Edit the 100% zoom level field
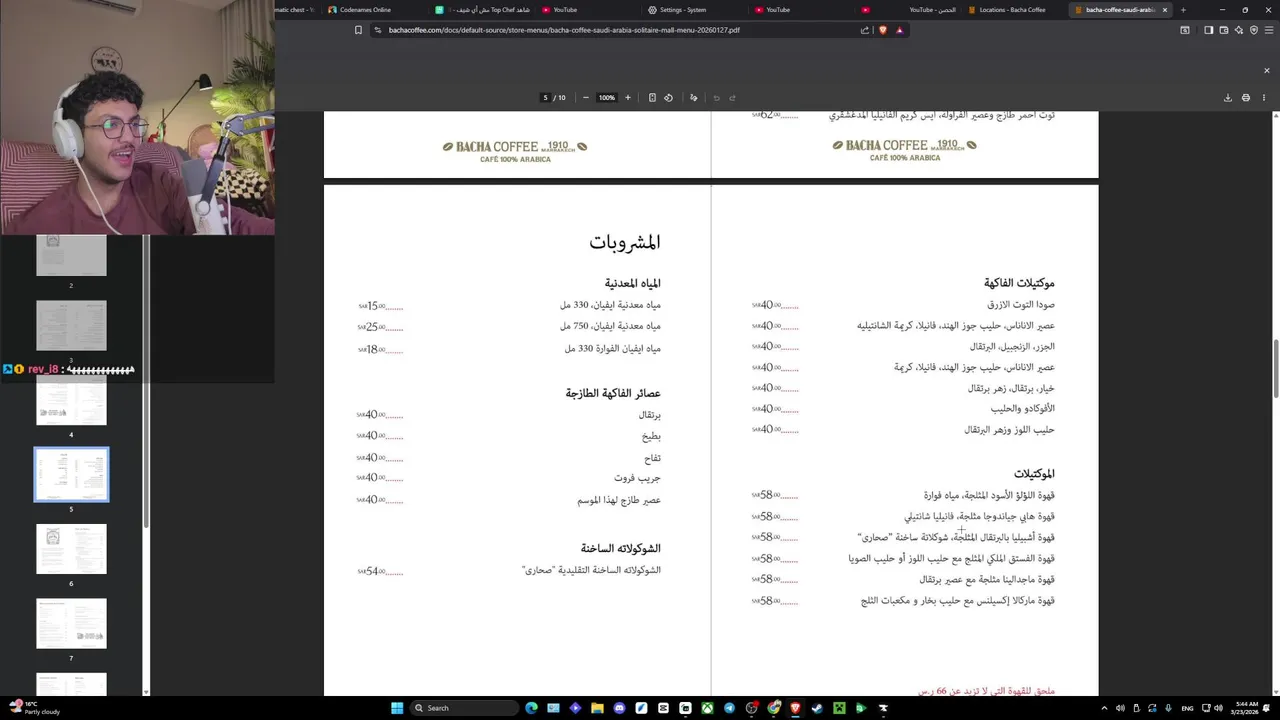The height and width of the screenshot is (720, 1280). pyautogui.click(x=606, y=98)
